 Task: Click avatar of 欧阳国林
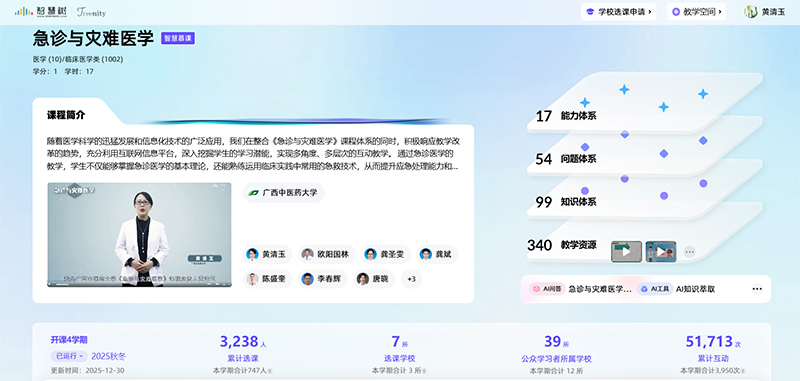pyautogui.click(x=307, y=254)
